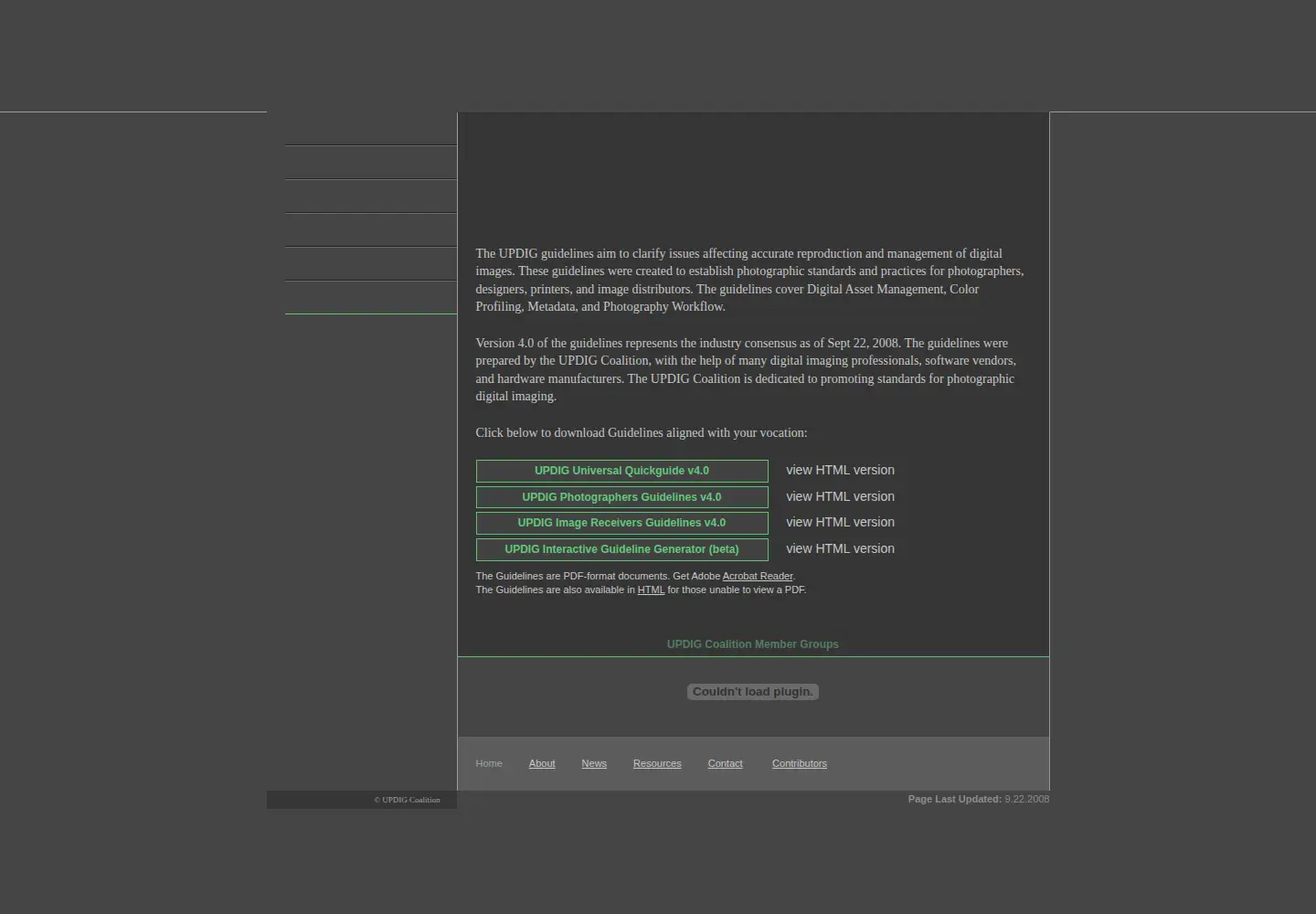The width and height of the screenshot is (1316, 914).
Task: Download UPDIG Universal Quickguide v4.0
Action: (x=621, y=471)
